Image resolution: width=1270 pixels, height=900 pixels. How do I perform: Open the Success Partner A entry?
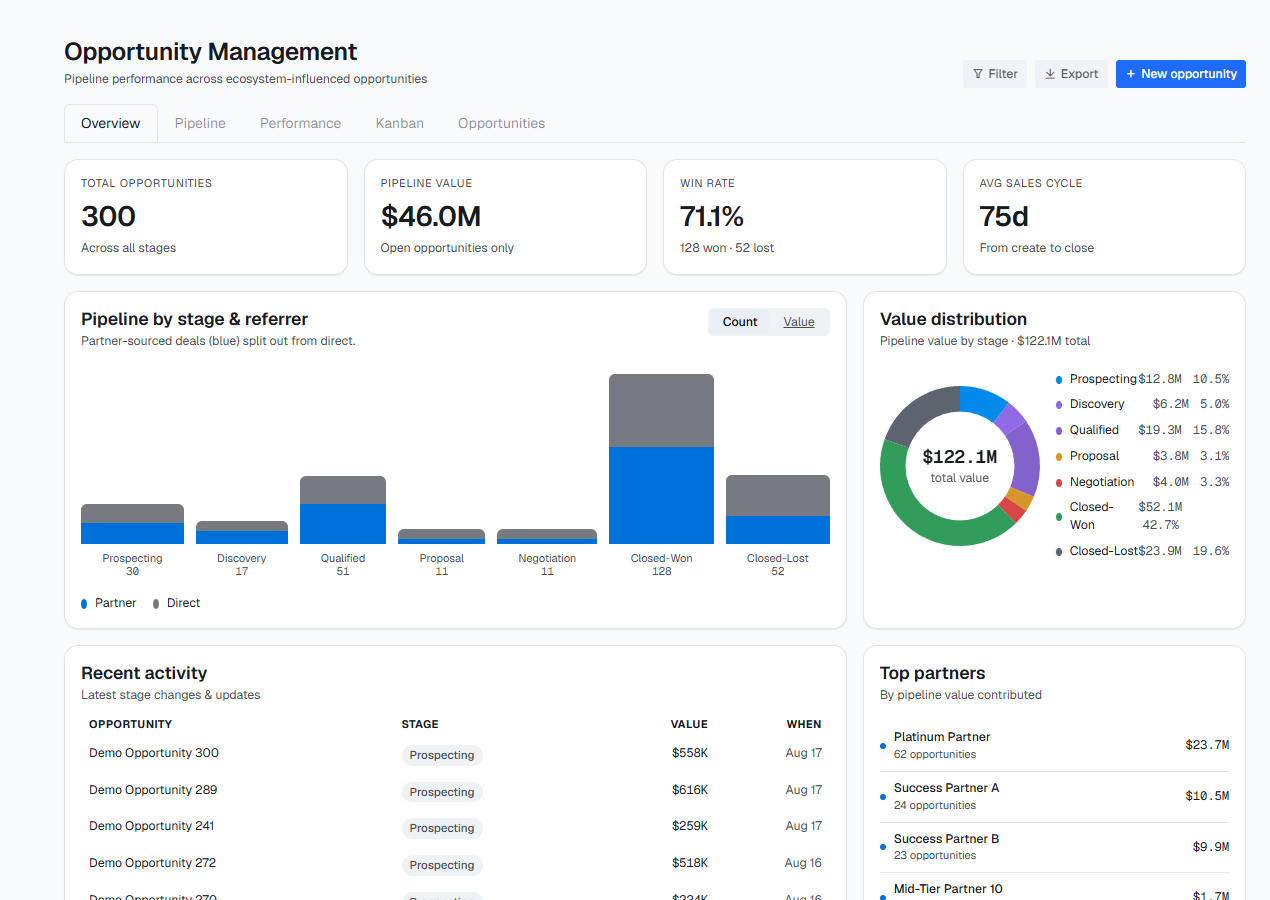pos(1054,796)
